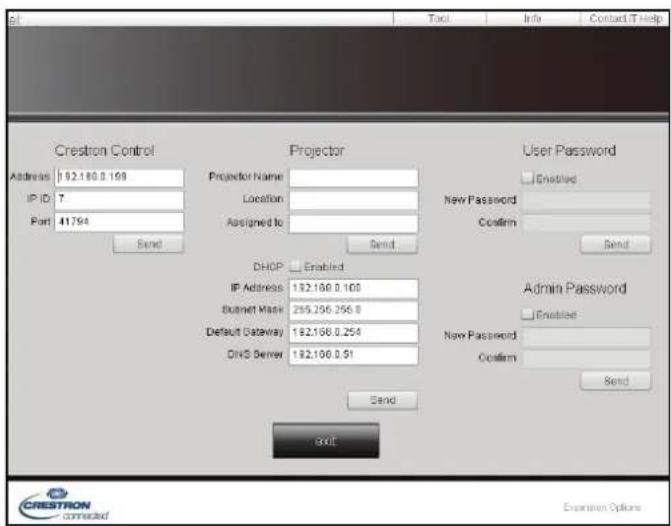Click the Port field showing 41794
This screenshot has width=671, height=526.
(119, 222)
